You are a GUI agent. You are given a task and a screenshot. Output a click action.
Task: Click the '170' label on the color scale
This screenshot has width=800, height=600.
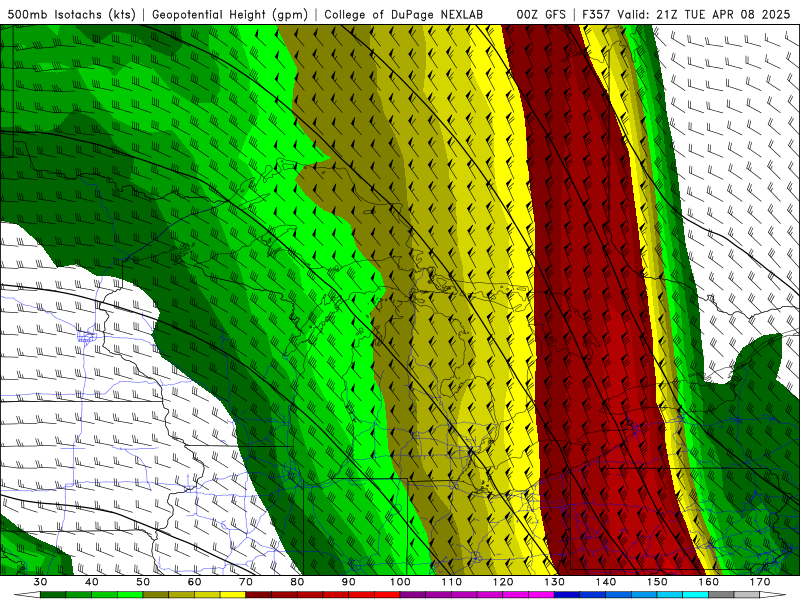(760, 582)
